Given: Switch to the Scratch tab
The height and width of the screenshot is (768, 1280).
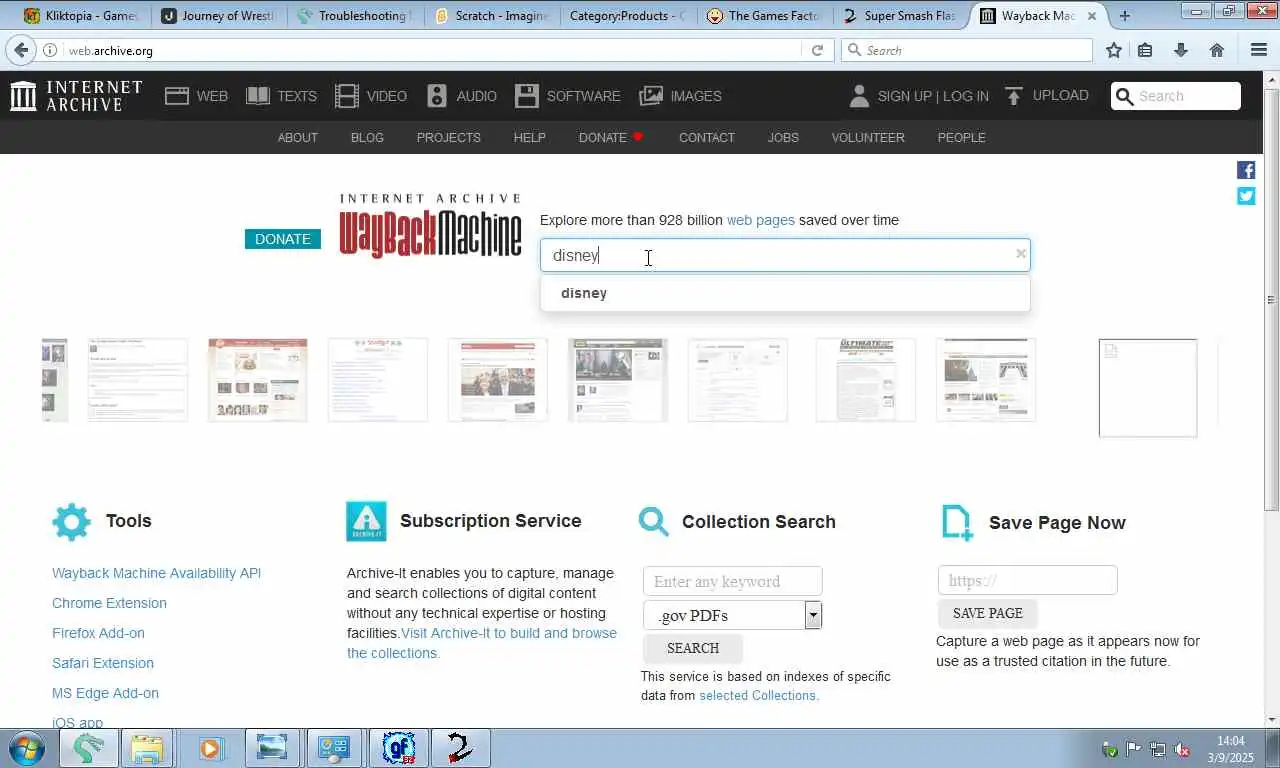Looking at the screenshot, I should (492, 16).
